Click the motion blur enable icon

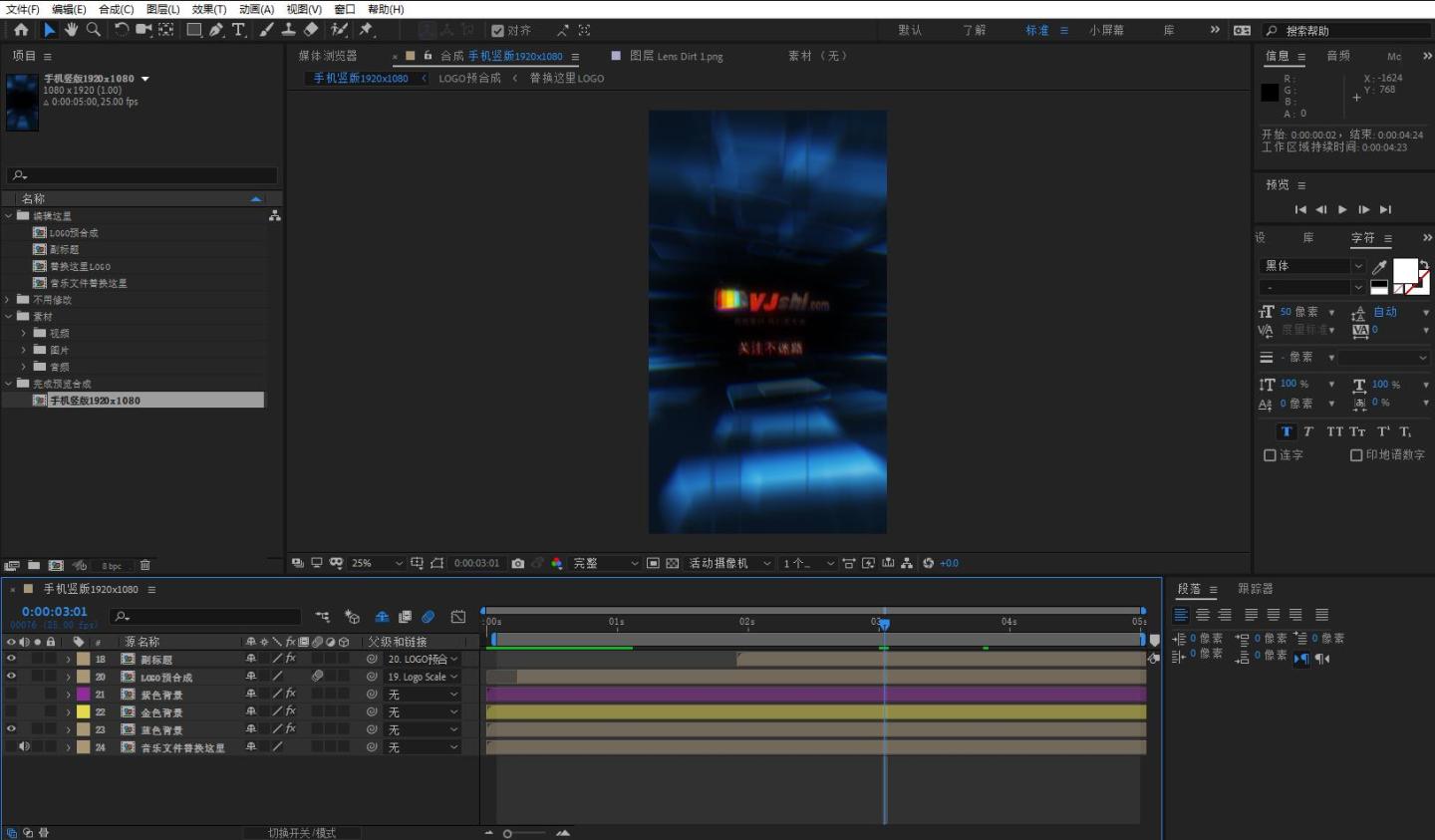[429, 617]
